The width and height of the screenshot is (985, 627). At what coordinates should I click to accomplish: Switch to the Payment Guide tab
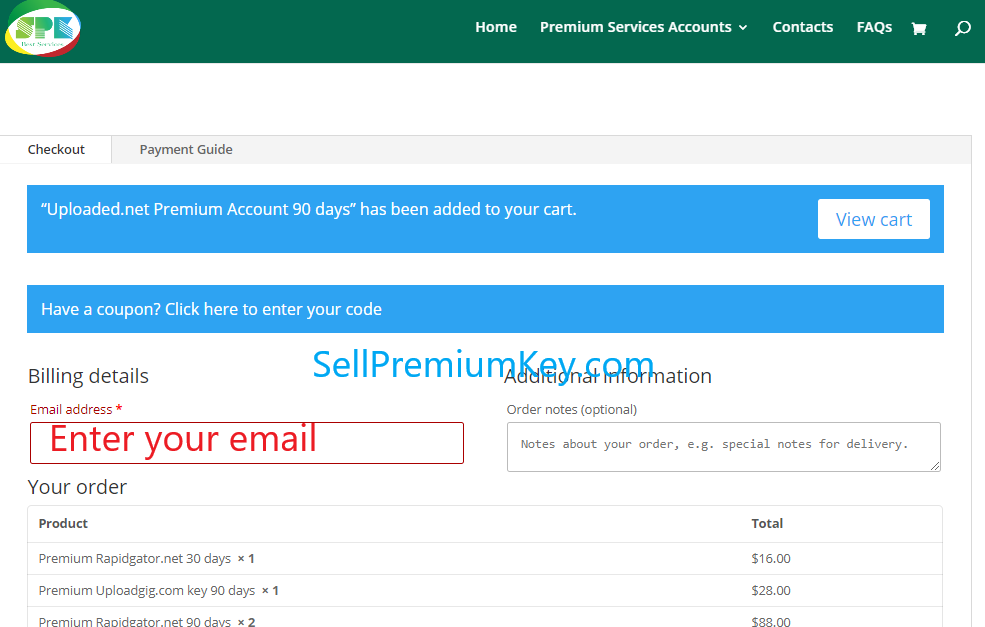tap(186, 148)
